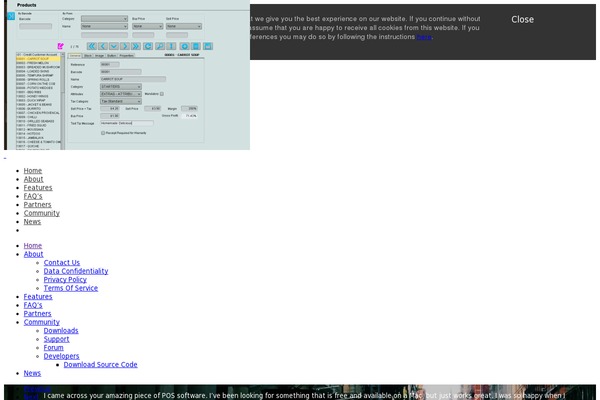Click the product list vertical scrollbar
This screenshot has height=400, width=600.
[x=63, y=101]
